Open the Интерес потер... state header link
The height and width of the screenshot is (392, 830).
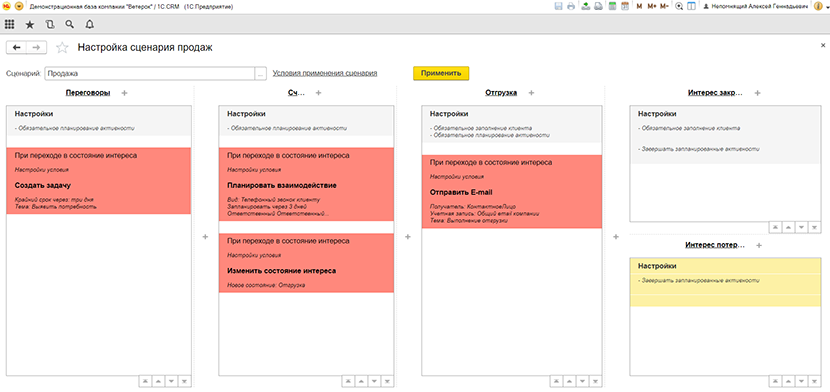click(x=715, y=245)
